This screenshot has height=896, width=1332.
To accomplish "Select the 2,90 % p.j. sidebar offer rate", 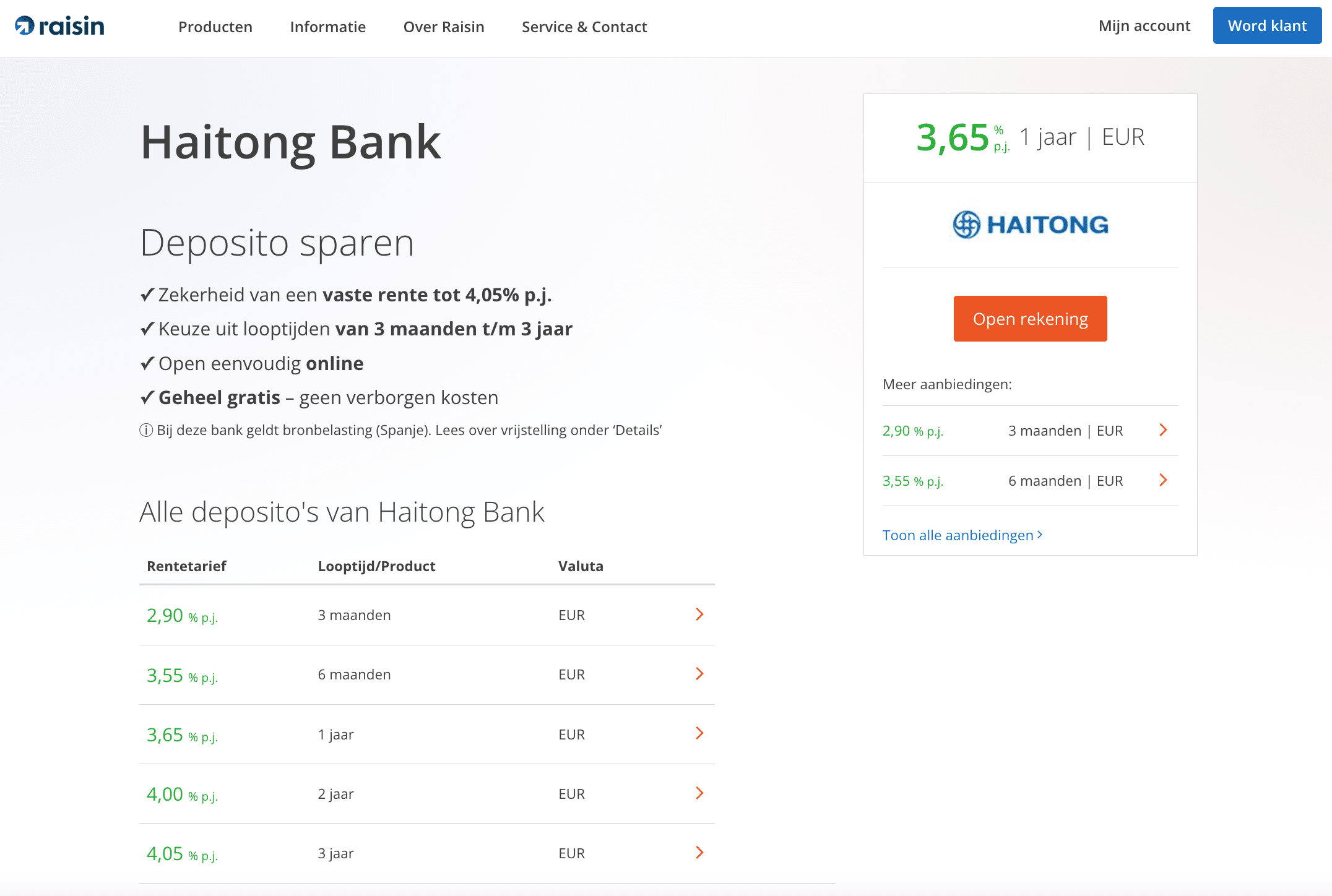I will tap(913, 431).
